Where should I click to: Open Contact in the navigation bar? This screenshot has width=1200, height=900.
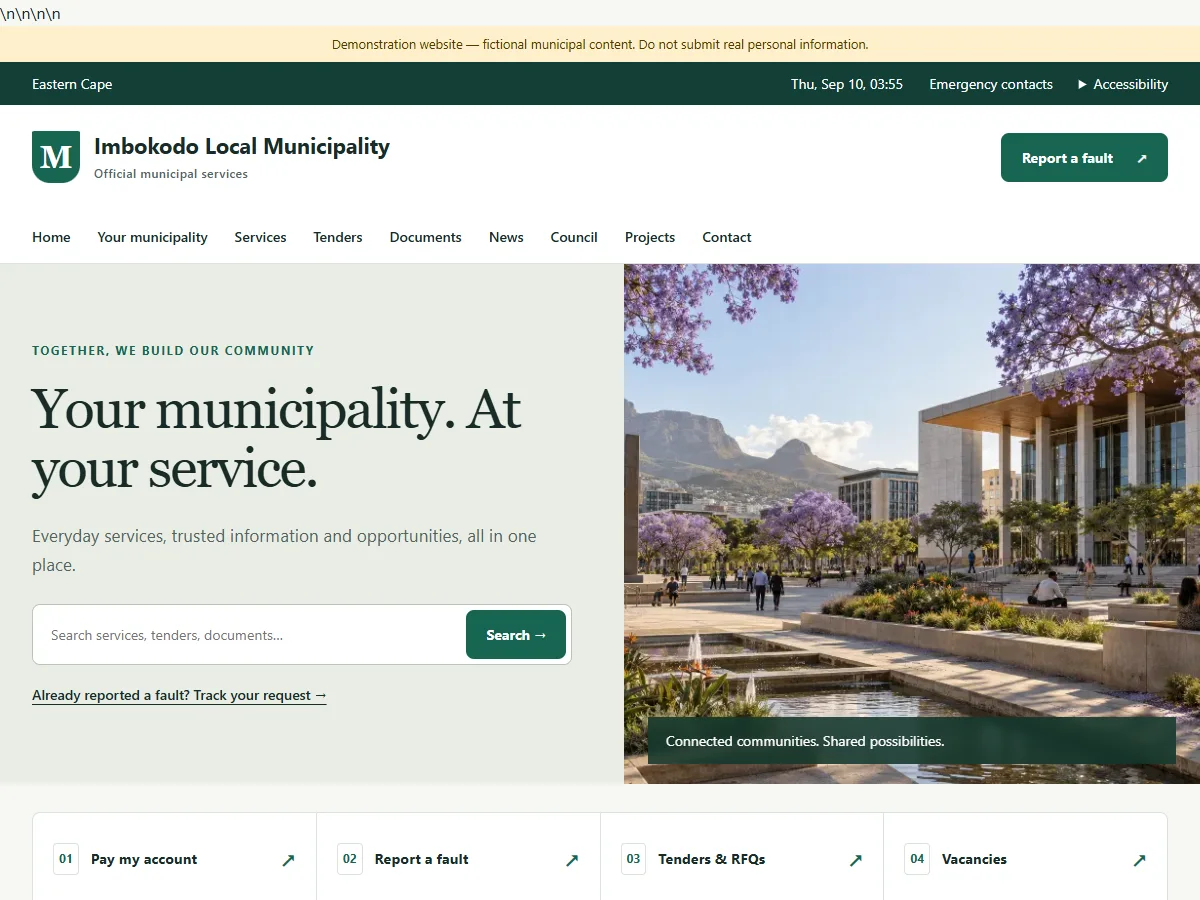(x=727, y=237)
